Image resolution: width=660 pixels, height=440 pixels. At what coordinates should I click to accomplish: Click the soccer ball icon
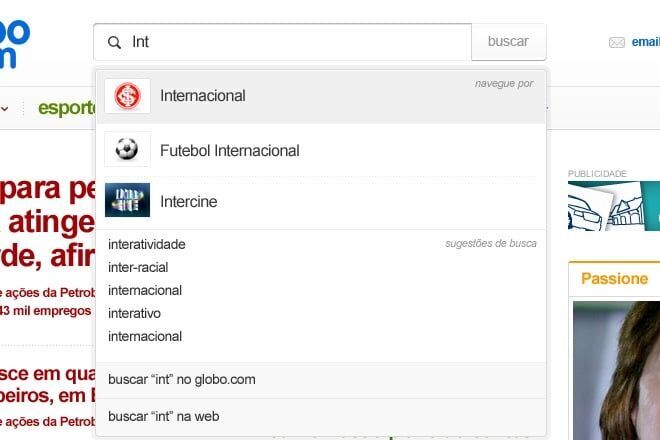(127, 149)
